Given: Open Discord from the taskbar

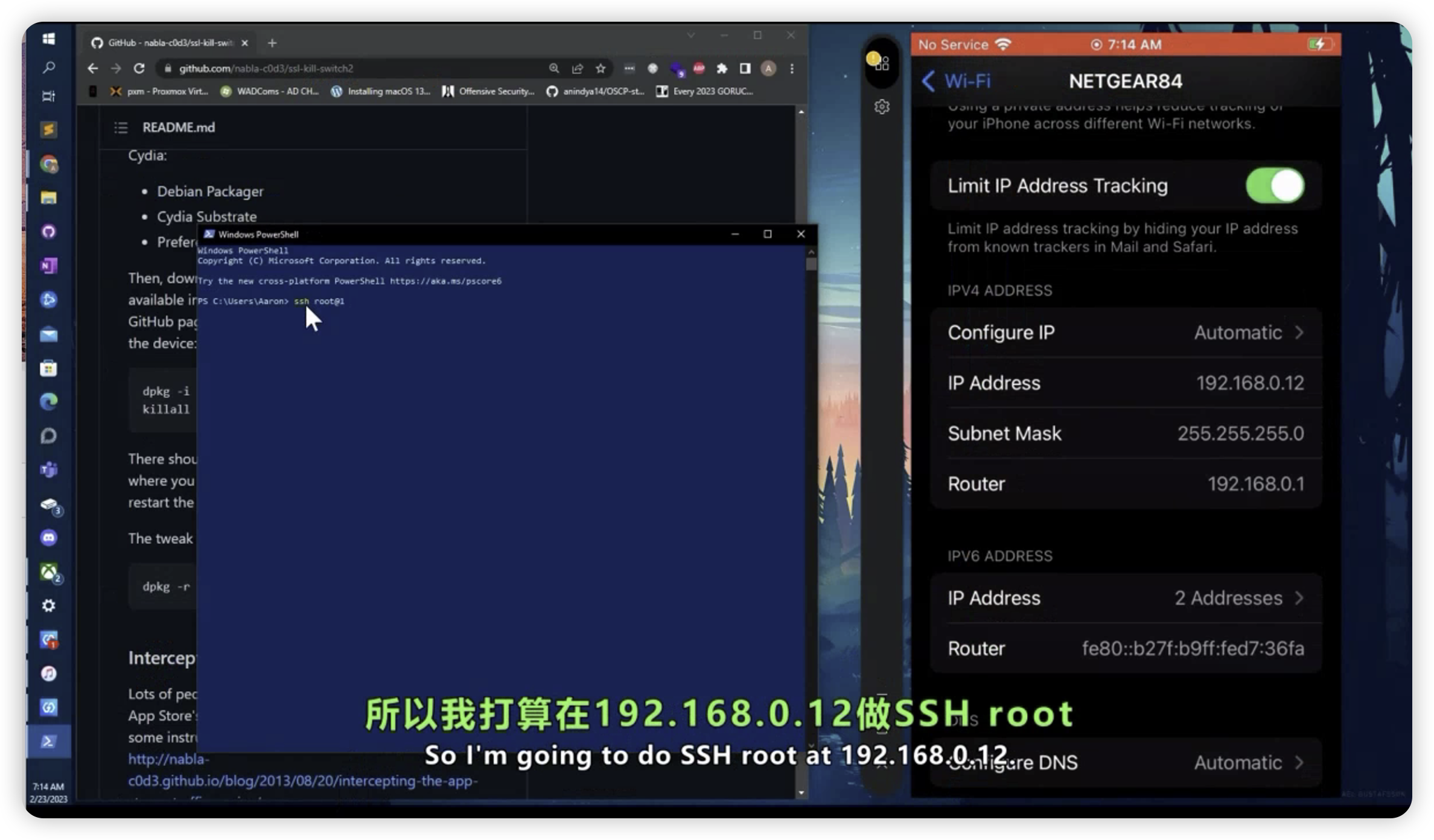Looking at the screenshot, I should click(49, 537).
